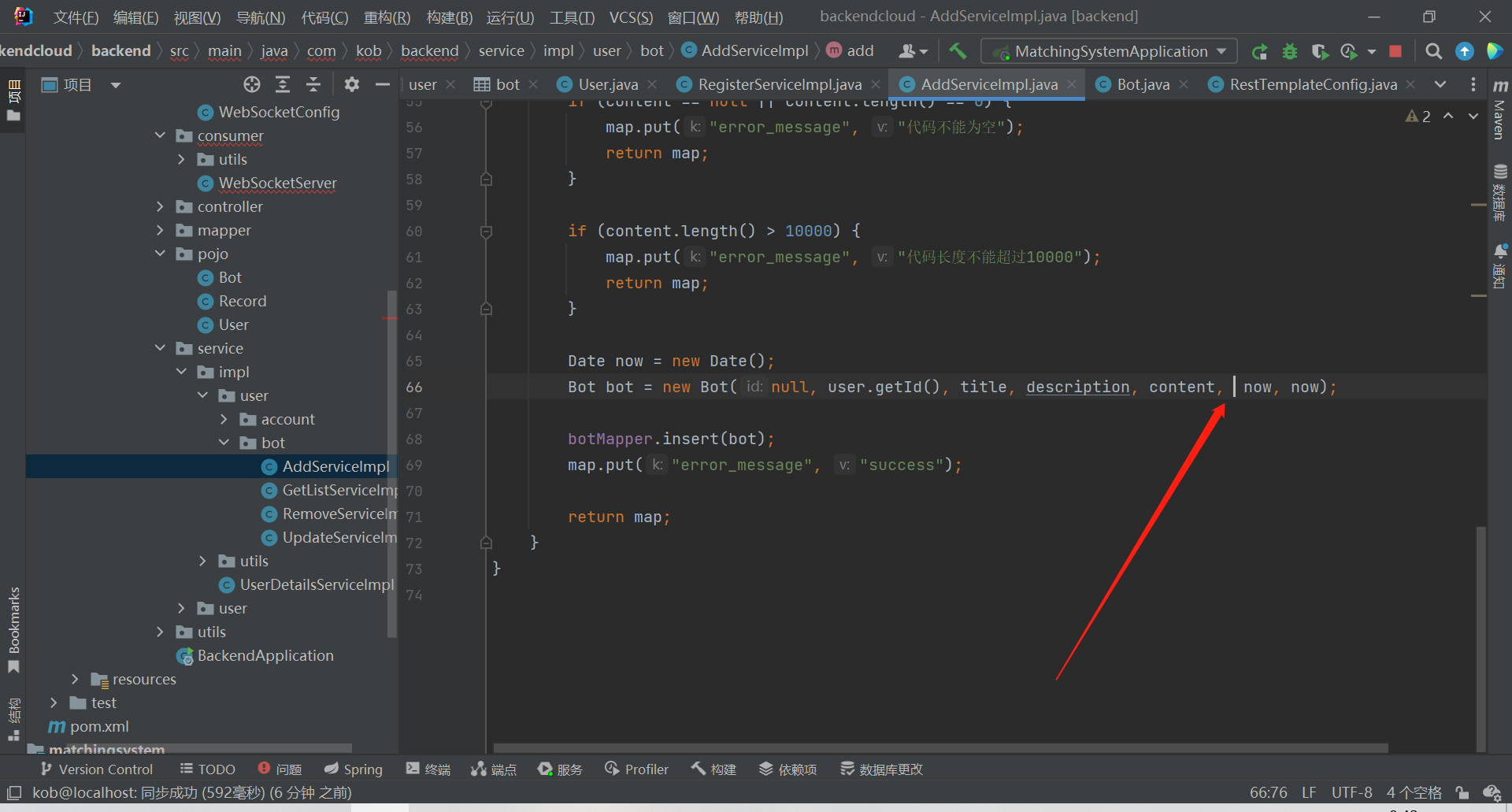Open the Notifications side panel
Image resolution: width=1512 pixels, height=812 pixels.
pos(1500,266)
